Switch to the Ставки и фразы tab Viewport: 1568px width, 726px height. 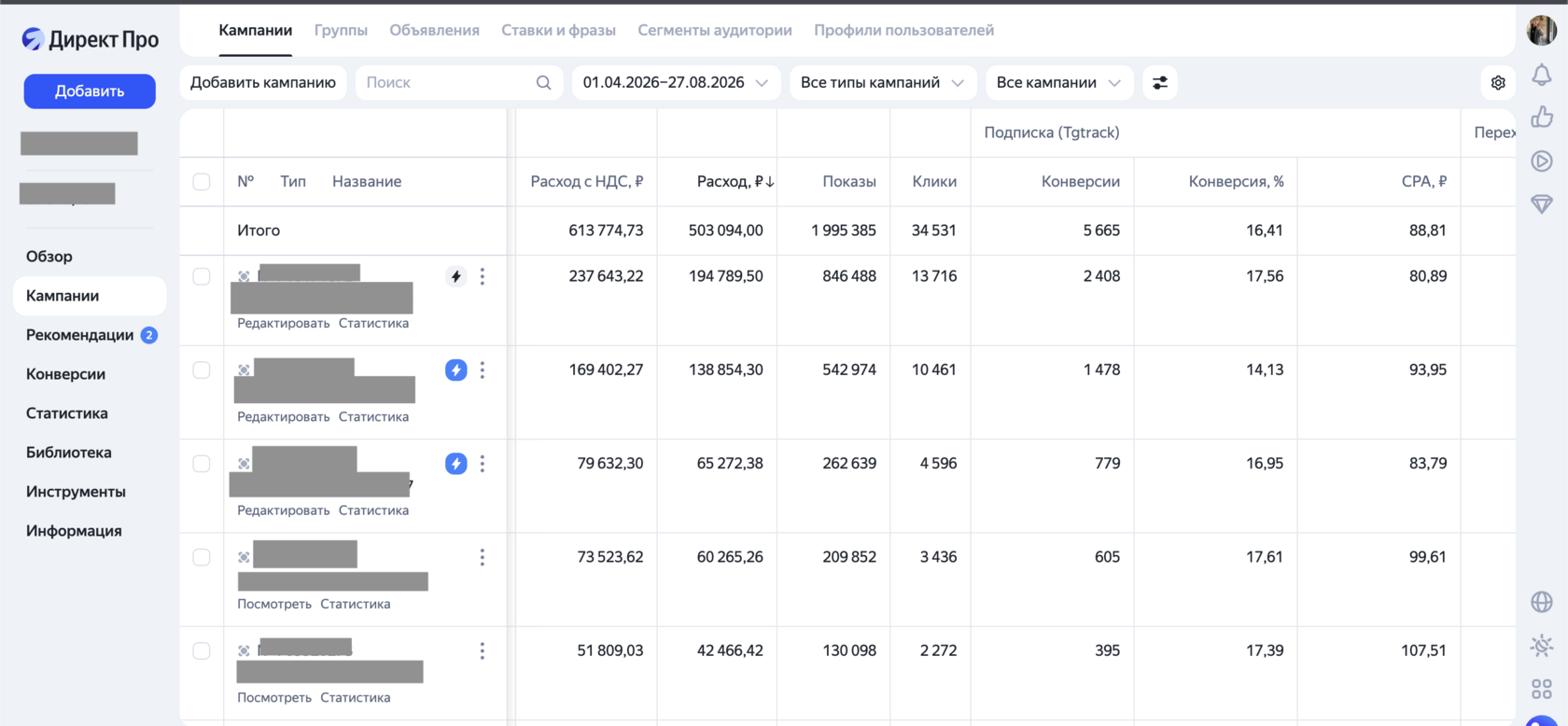[559, 30]
